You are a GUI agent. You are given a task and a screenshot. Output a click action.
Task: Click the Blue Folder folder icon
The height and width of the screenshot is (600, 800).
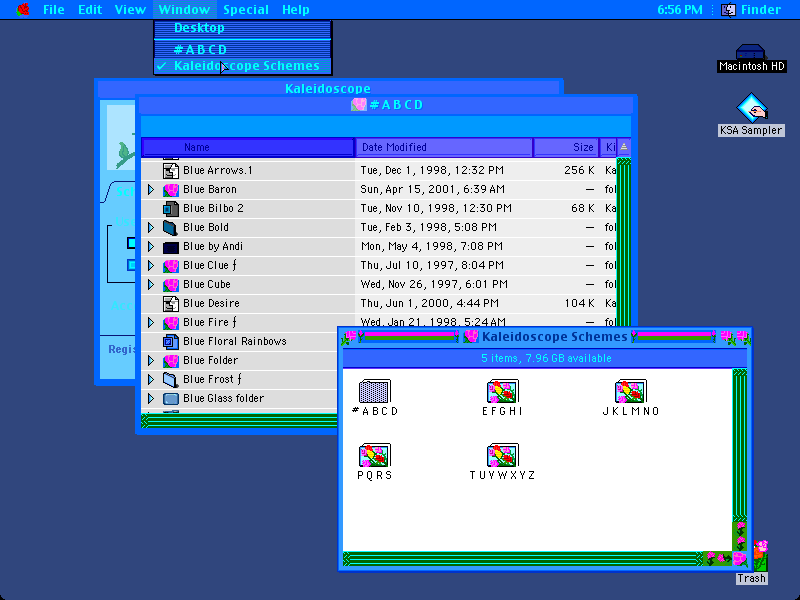(x=171, y=361)
